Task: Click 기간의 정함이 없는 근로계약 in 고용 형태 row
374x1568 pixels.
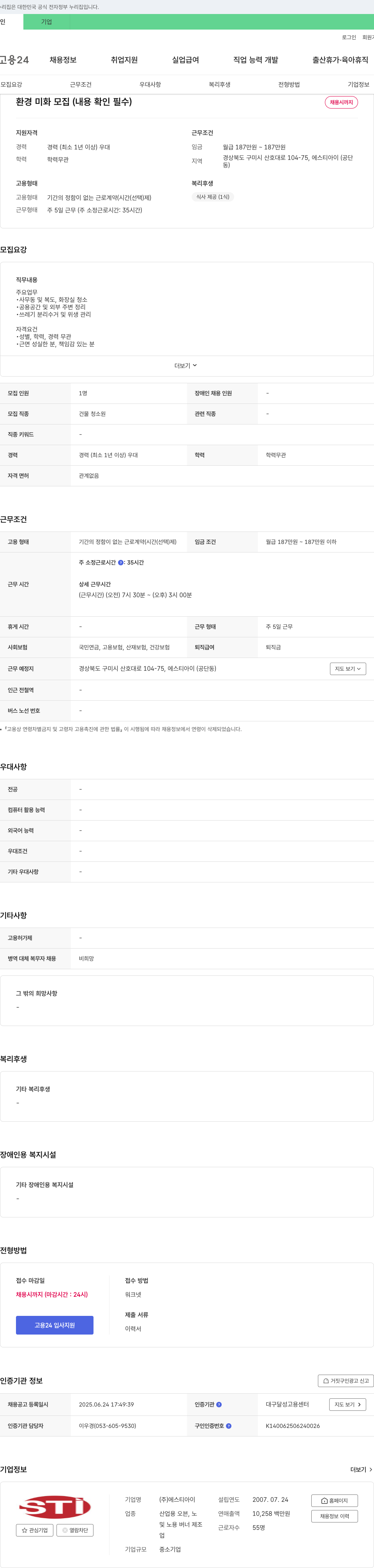Action: pyautogui.click(x=127, y=542)
